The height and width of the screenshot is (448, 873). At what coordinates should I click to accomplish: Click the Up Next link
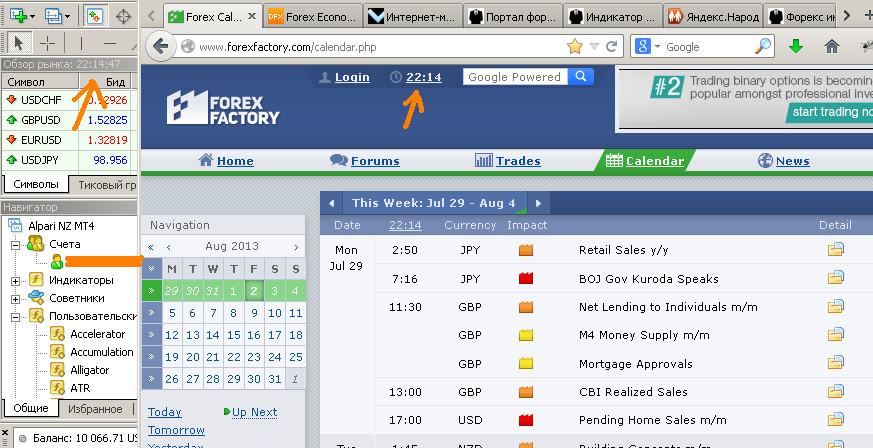(x=254, y=412)
